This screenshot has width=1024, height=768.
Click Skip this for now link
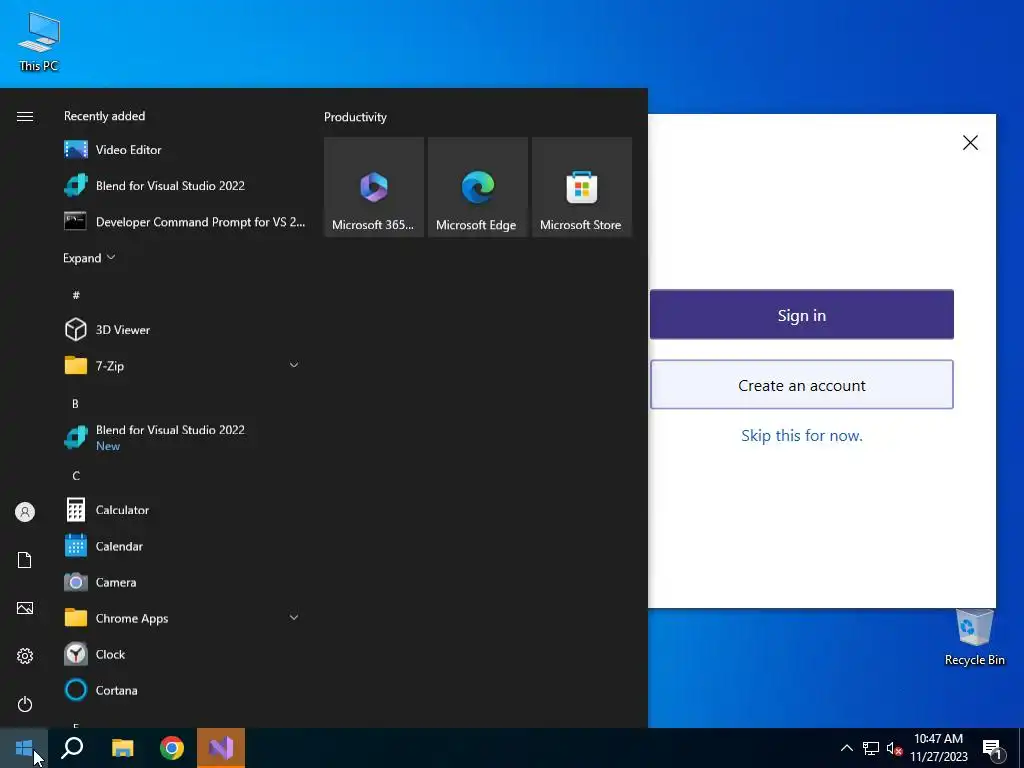801,436
